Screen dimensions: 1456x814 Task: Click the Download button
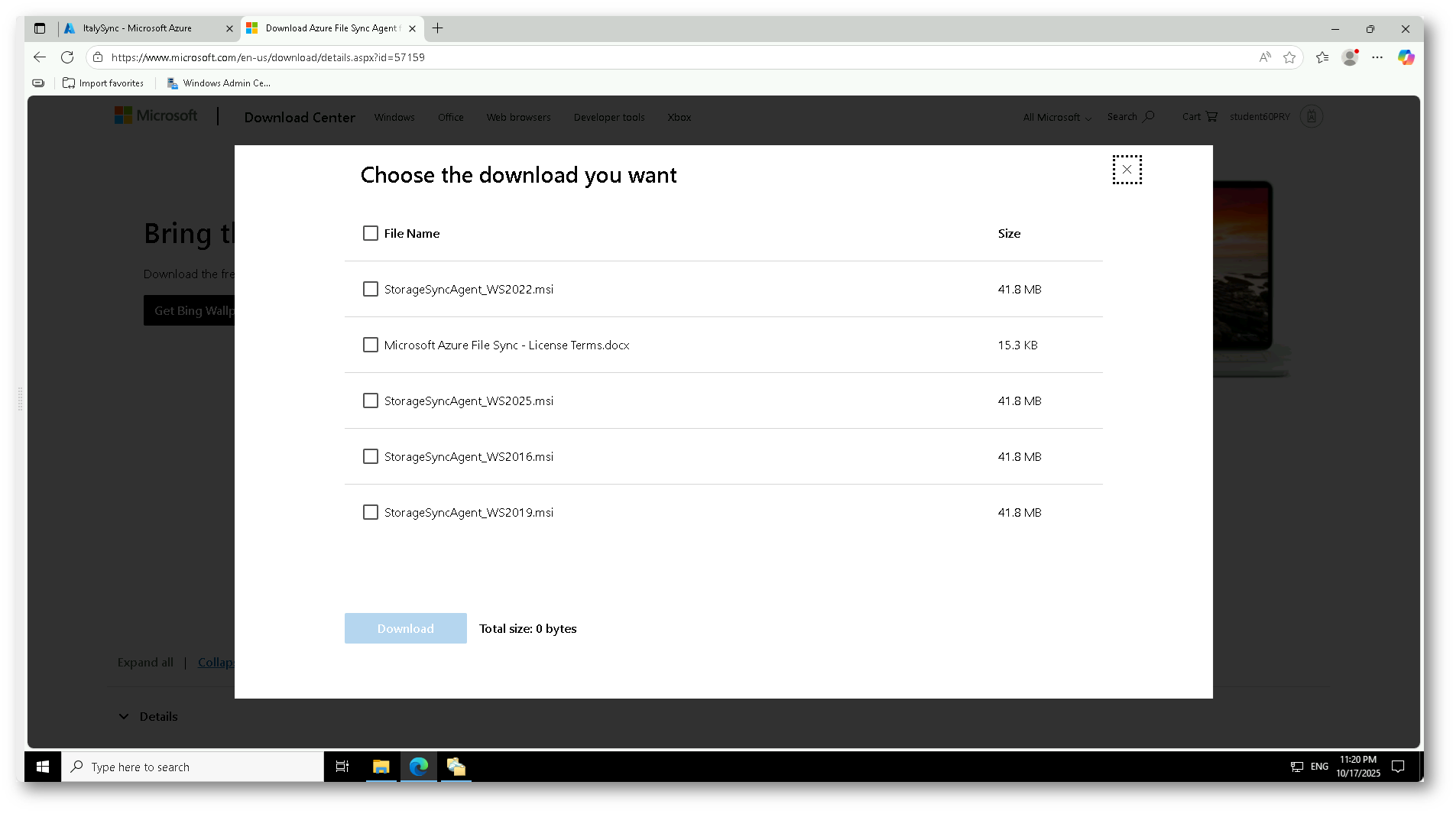(405, 628)
